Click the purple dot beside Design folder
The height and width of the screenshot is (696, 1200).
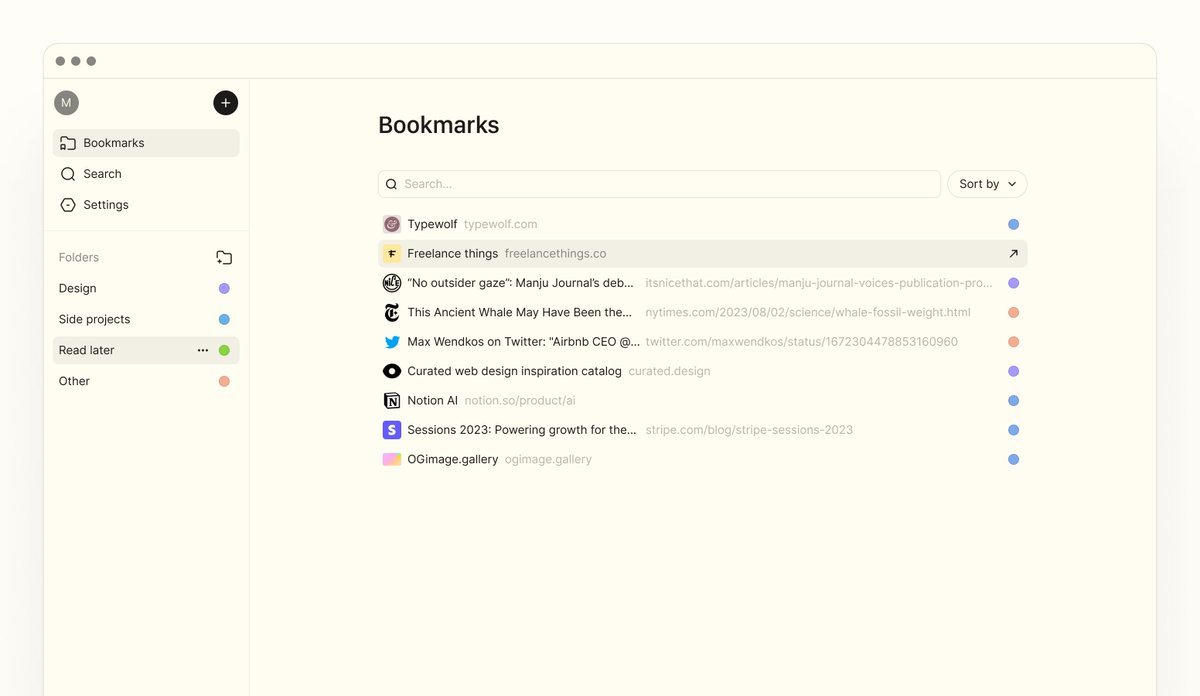(224, 288)
